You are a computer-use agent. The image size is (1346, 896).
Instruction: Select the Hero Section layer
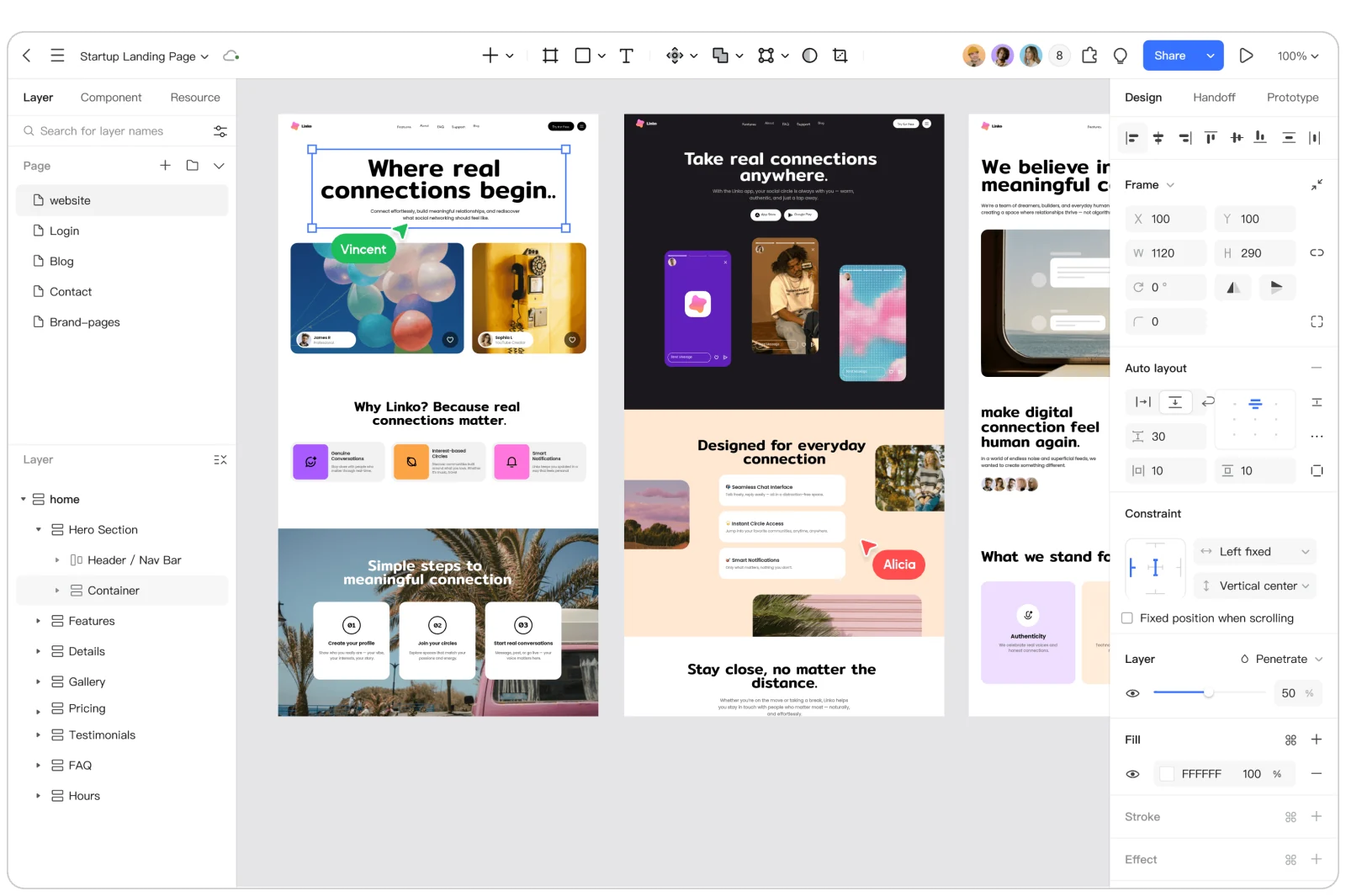122,530
